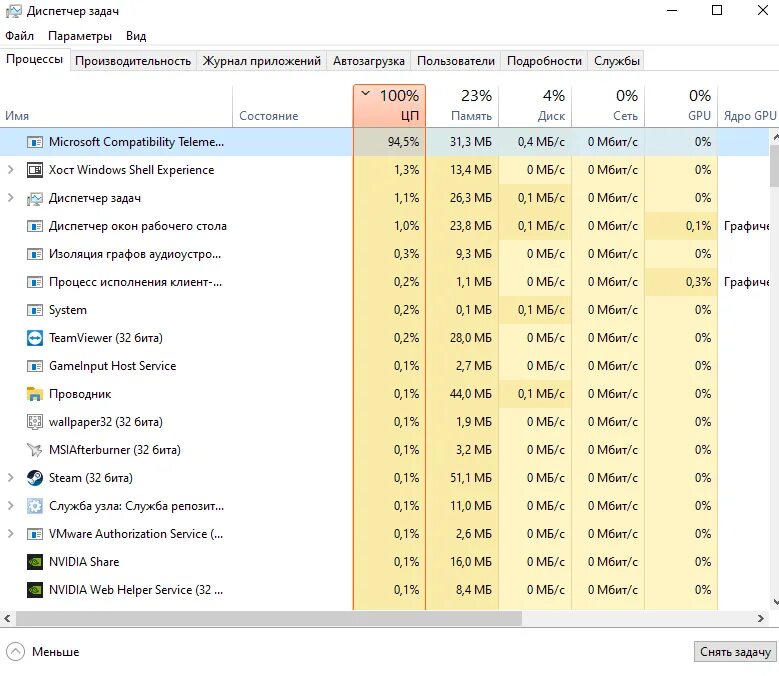Select the NVIDIA Share row name
This screenshot has width=779, height=676.
(84, 562)
